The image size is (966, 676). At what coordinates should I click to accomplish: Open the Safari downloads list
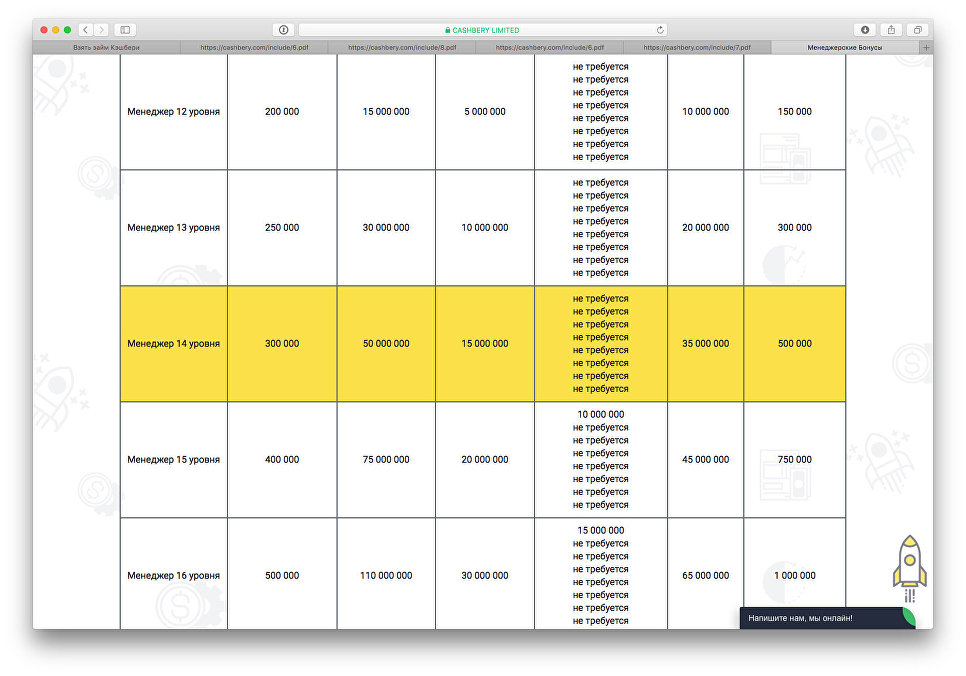(x=865, y=30)
